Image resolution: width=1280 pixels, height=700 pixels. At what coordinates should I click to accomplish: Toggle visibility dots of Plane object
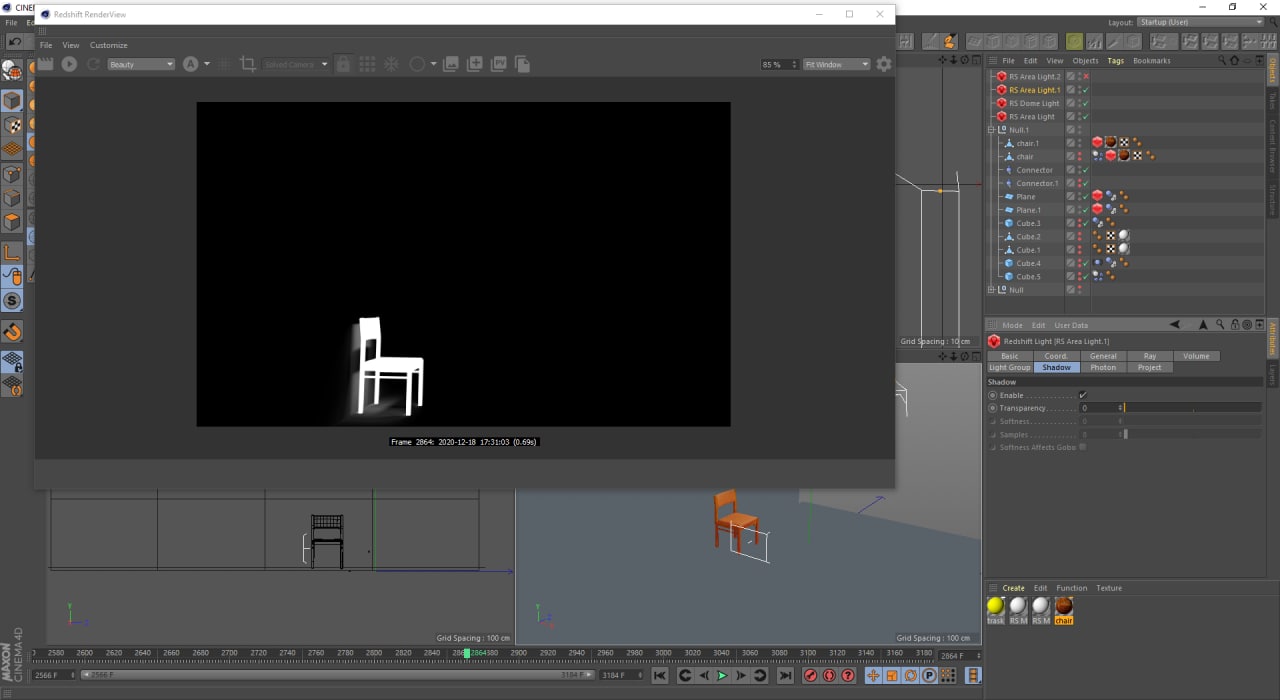(1079, 196)
